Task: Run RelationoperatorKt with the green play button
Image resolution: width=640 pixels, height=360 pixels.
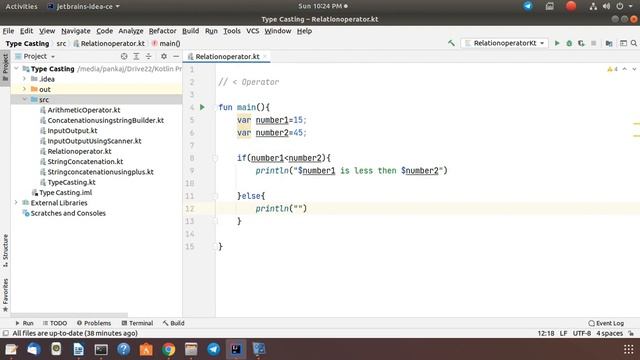Action: click(557, 43)
